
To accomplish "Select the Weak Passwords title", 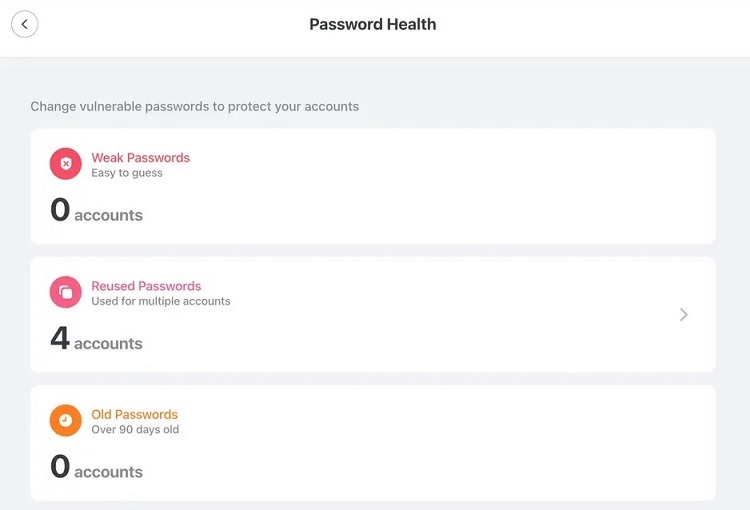I will tap(141, 157).
